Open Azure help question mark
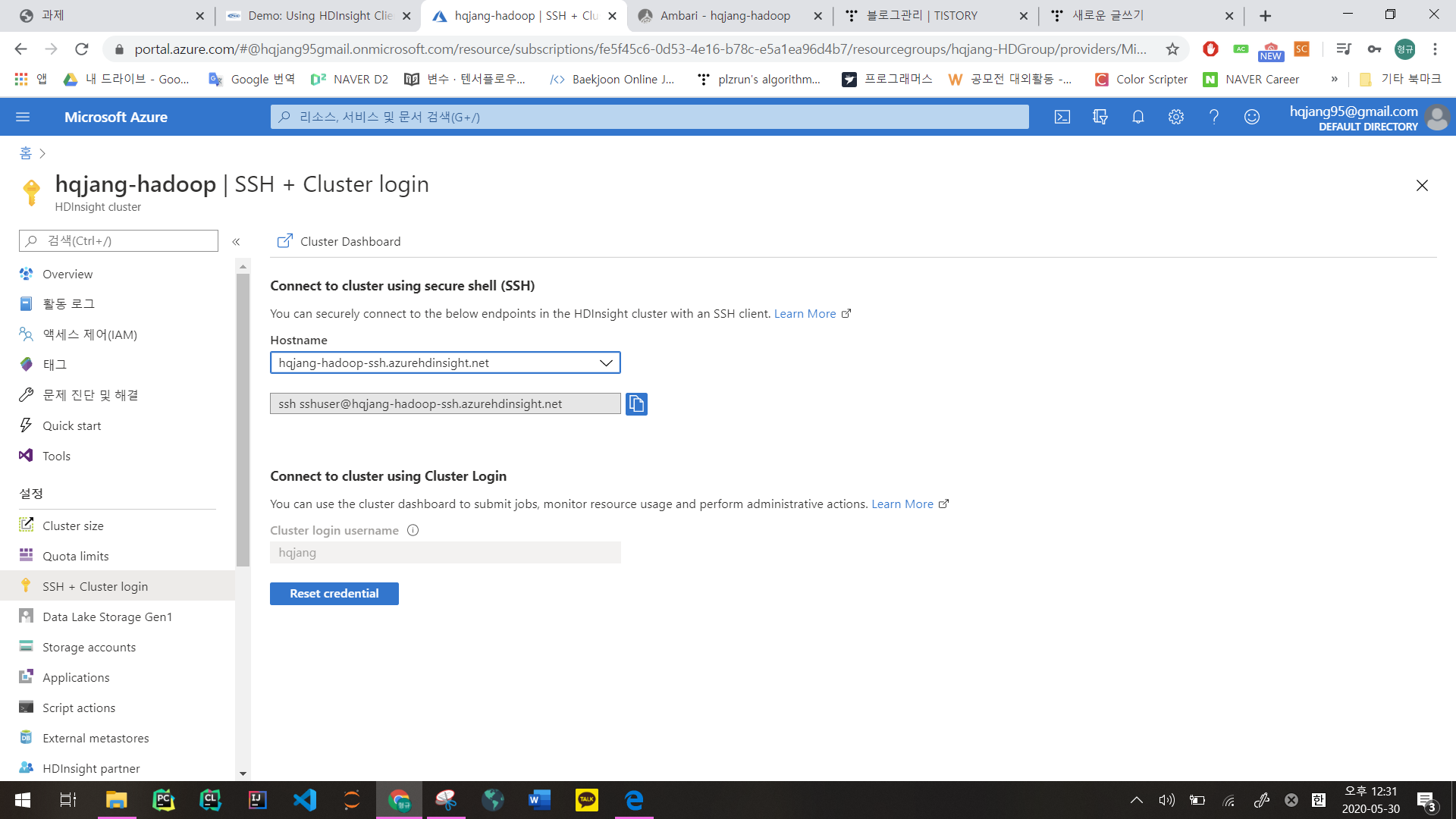The image size is (1456, 819). coord(1214,117)
